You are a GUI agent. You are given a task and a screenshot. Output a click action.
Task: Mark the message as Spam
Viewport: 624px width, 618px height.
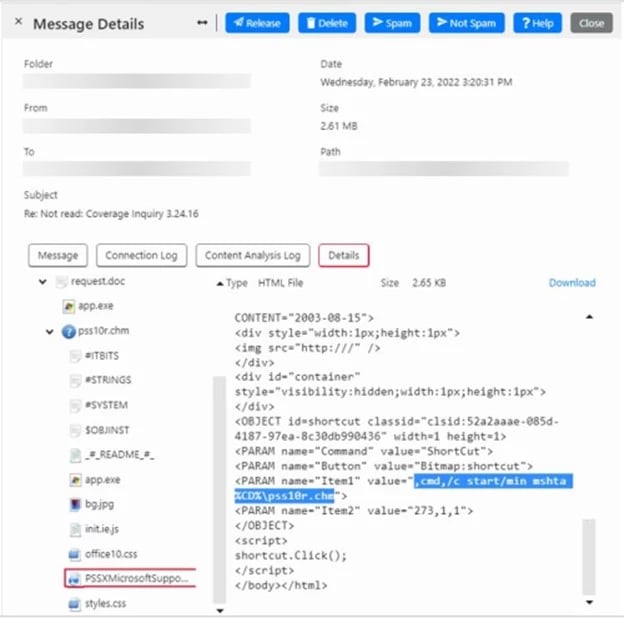[x=391, y=22]
